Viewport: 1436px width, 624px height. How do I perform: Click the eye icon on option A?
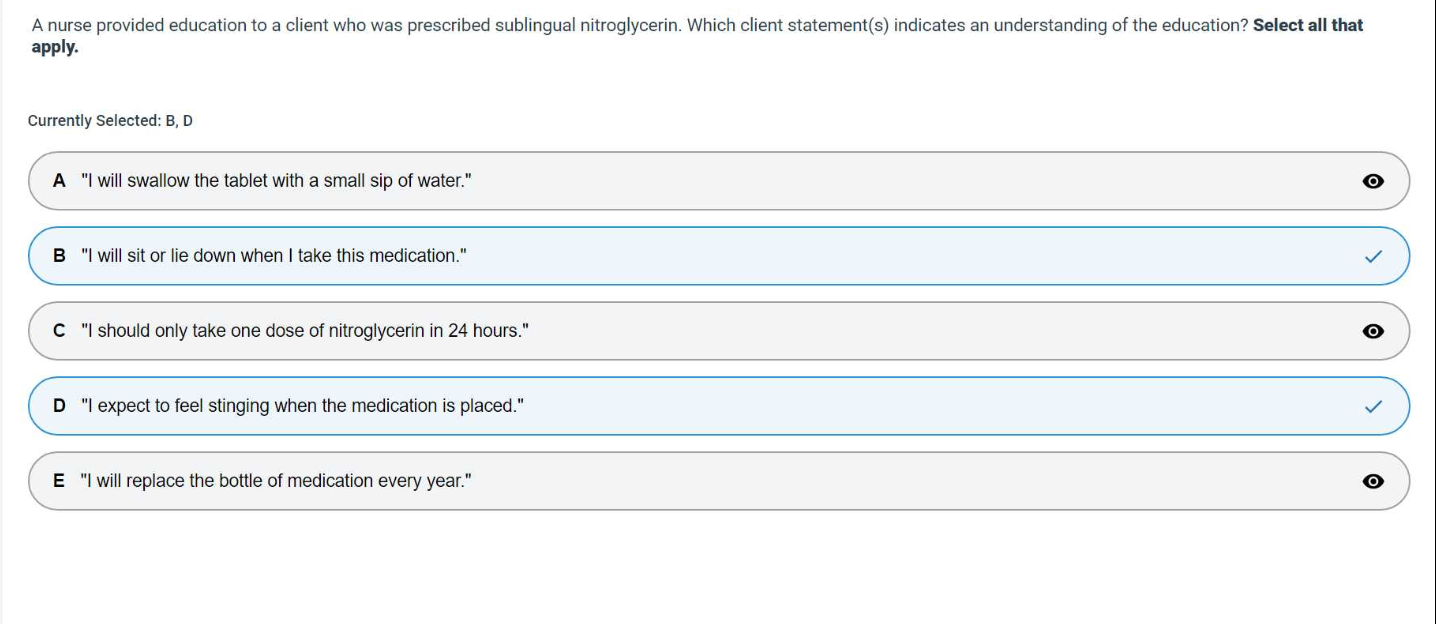pyautogui.click(x=1373, y=181)
